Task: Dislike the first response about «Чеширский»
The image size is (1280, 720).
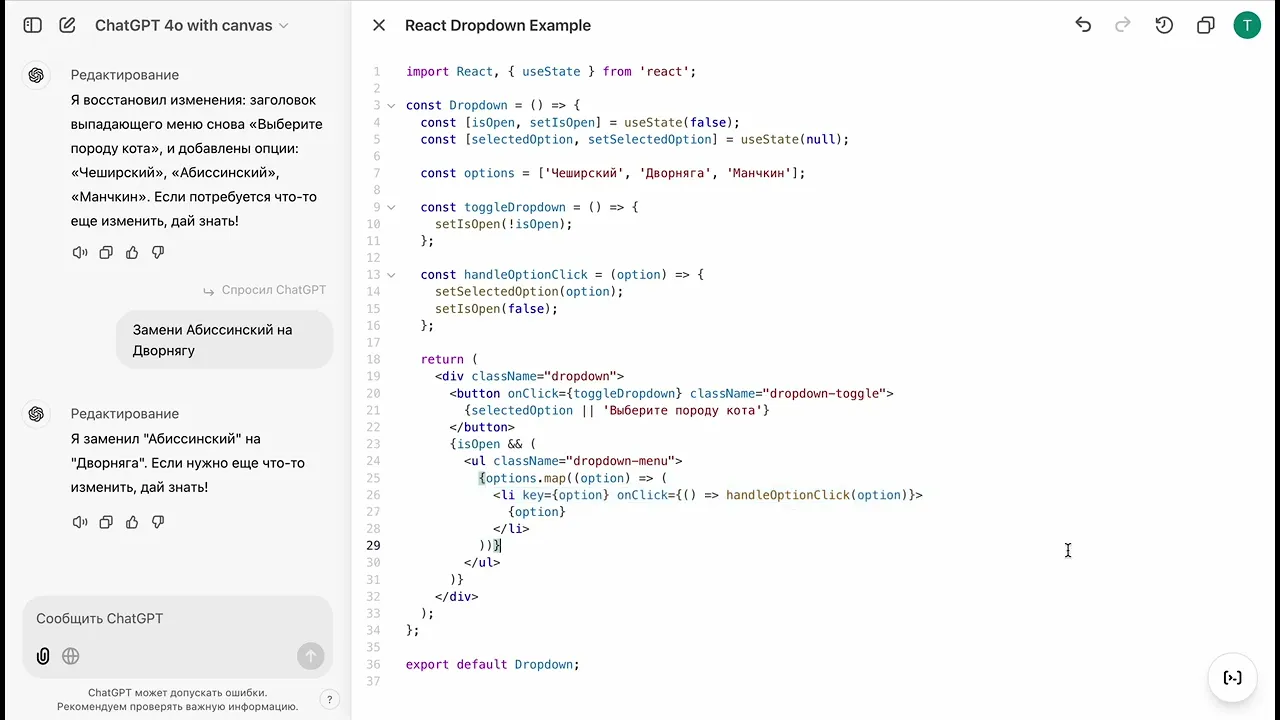Action: point(158,253)
